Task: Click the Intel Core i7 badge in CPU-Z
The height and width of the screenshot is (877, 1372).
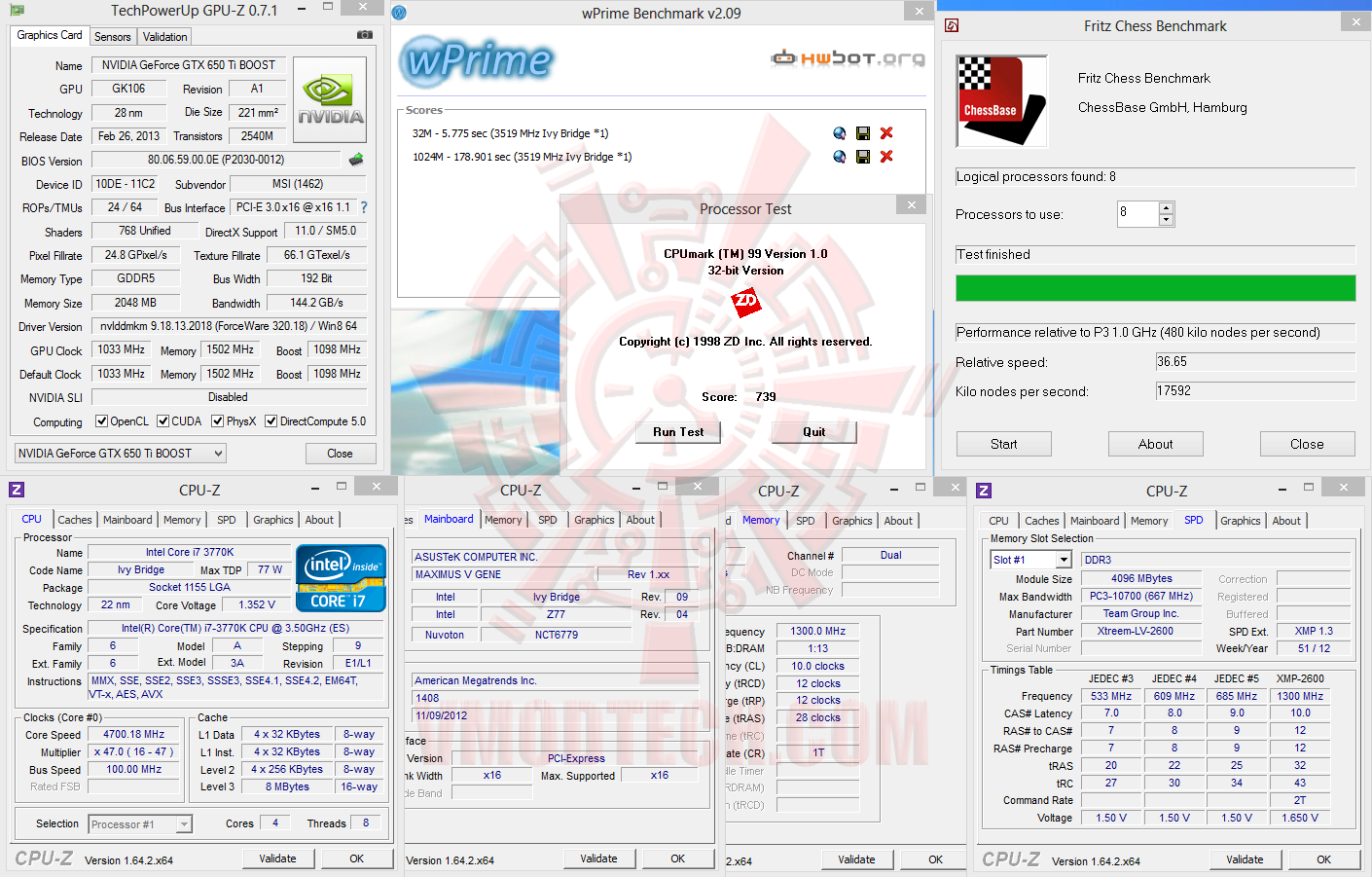Action: coord(342,577)
